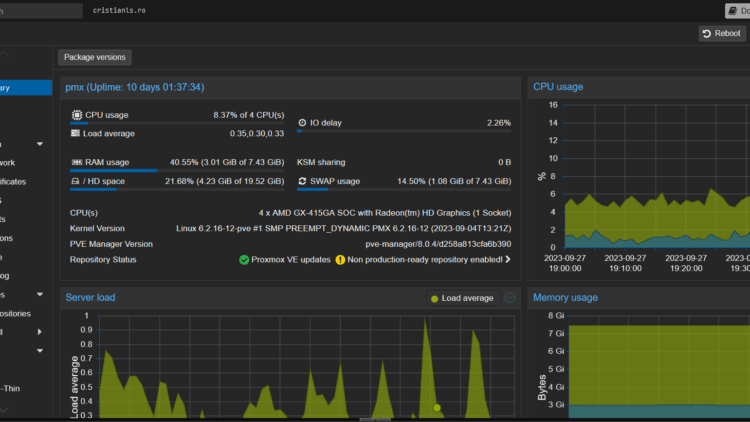
Task: Click the SWAP usage progress bar
Action: (404, 189)
